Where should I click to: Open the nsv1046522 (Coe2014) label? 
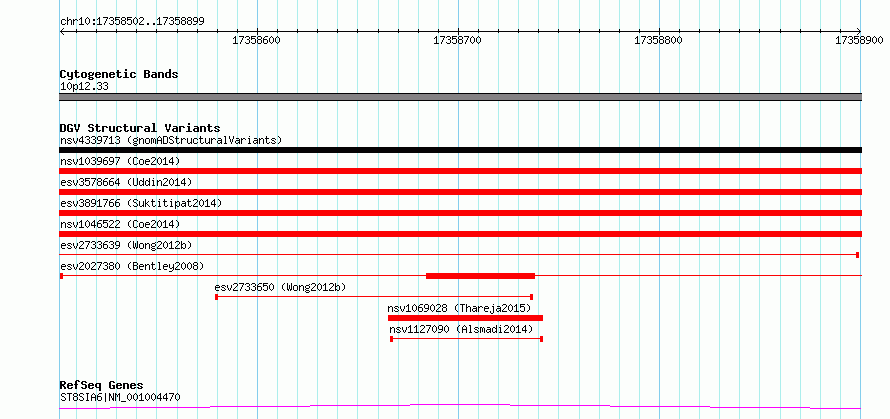click(120, 224)
